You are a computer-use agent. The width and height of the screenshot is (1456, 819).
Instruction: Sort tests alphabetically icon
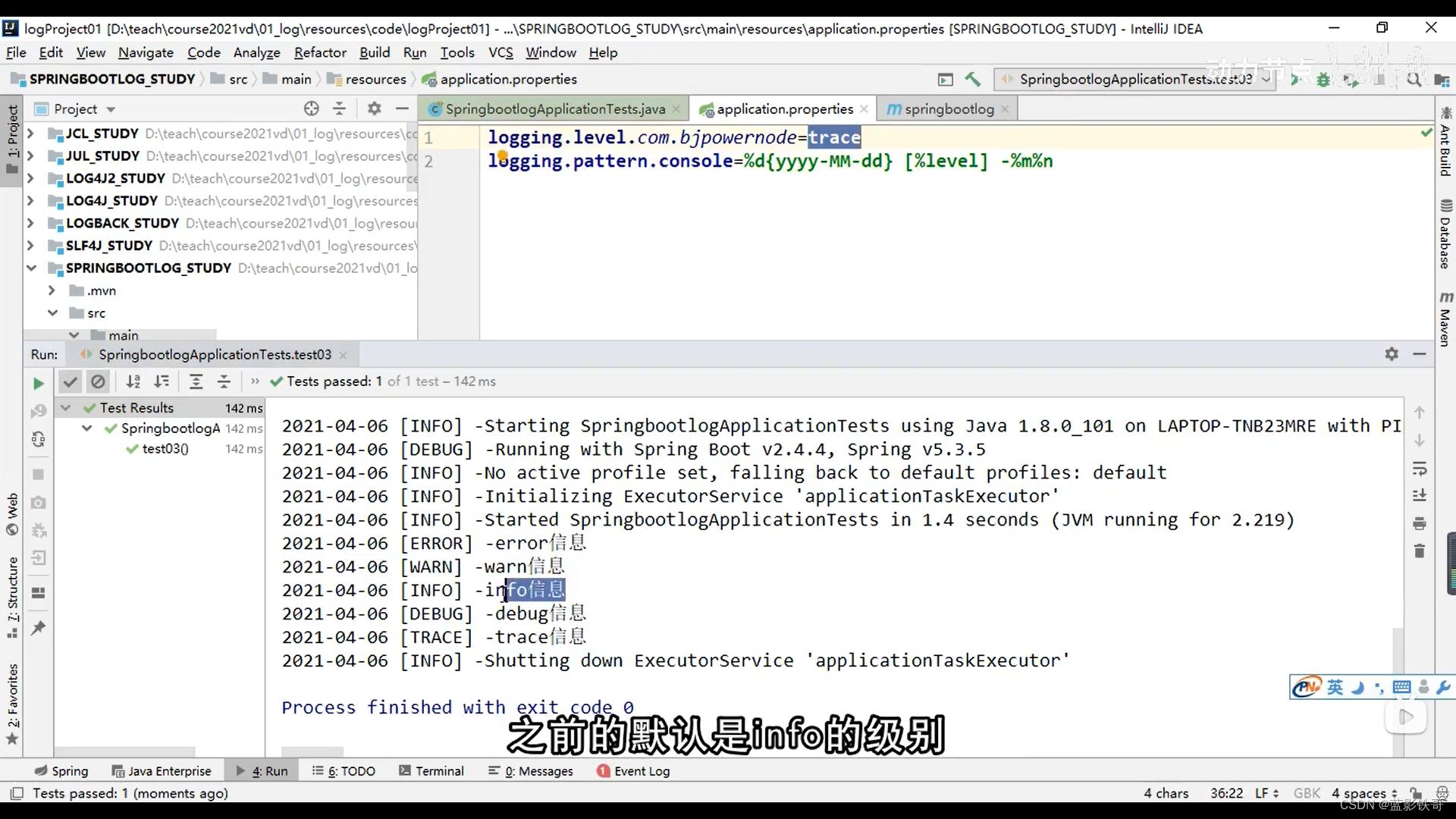coord(133,381)
